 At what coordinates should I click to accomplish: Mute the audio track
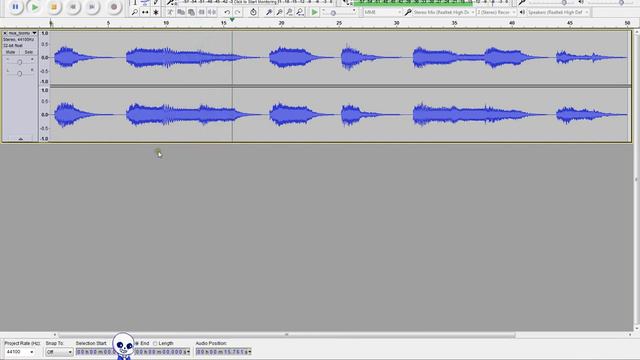[x=11, y=52]
